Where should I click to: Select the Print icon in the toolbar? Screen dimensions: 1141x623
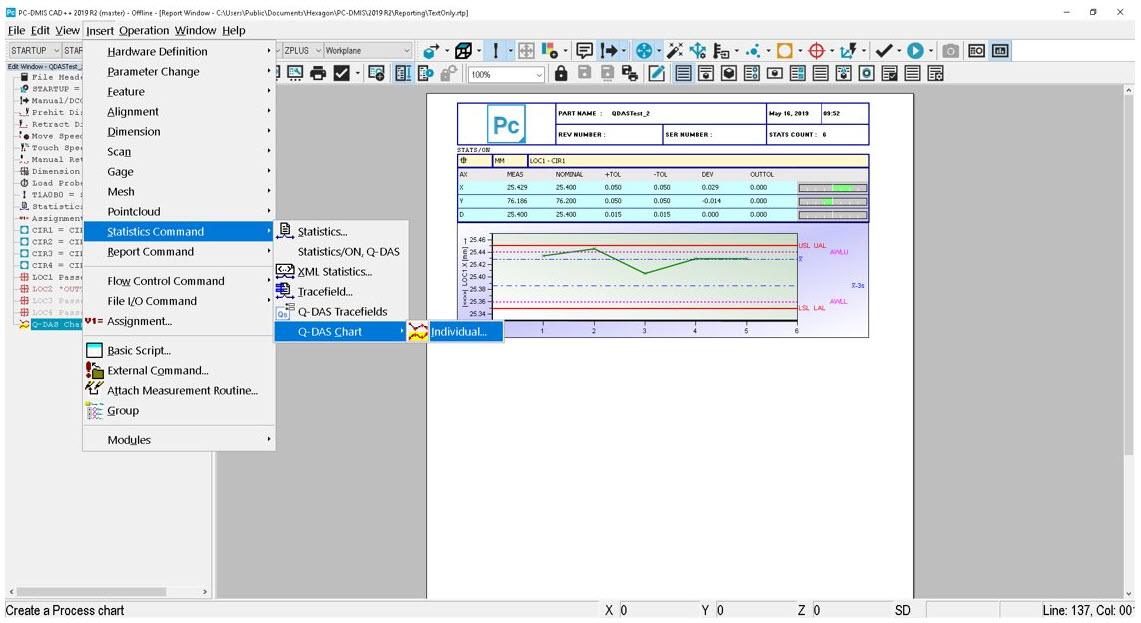(320, 73)
